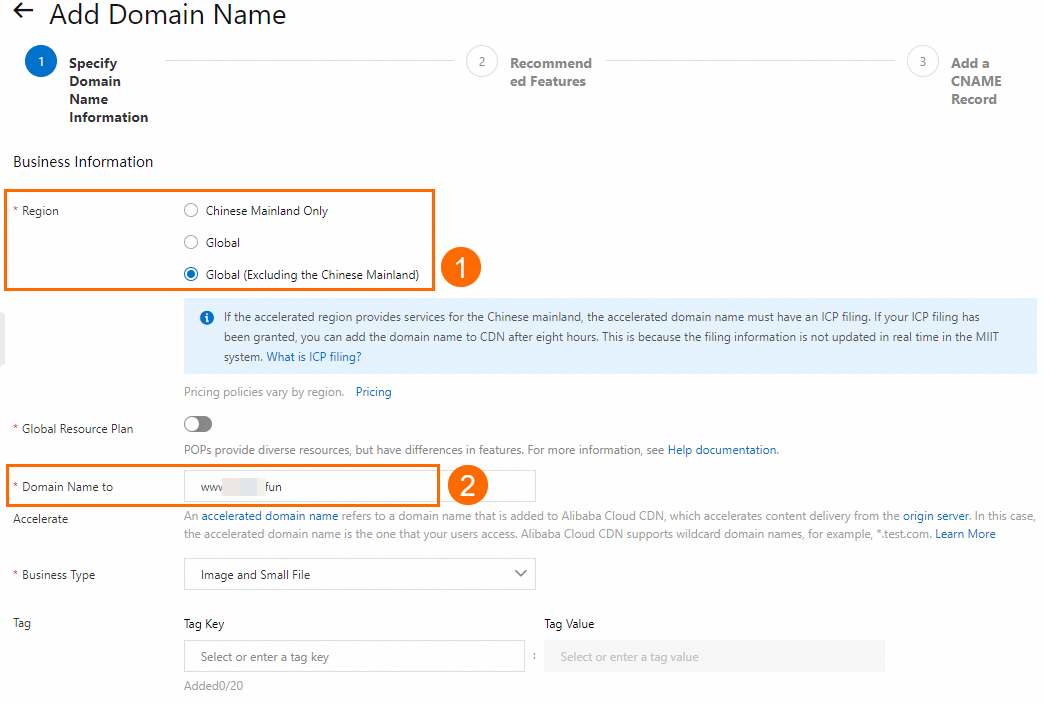Screen dimensions: 1045x703
Task: Open the Help documentation link
Action: pyautogui.click(x=722, y=450)
